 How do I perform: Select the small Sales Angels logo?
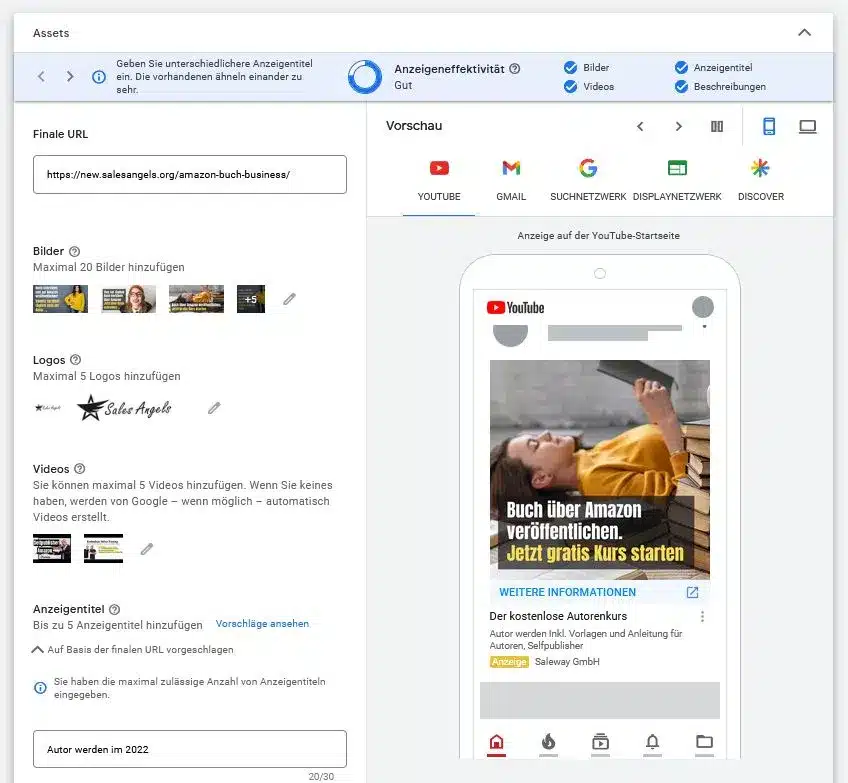(x=48, y=408)
